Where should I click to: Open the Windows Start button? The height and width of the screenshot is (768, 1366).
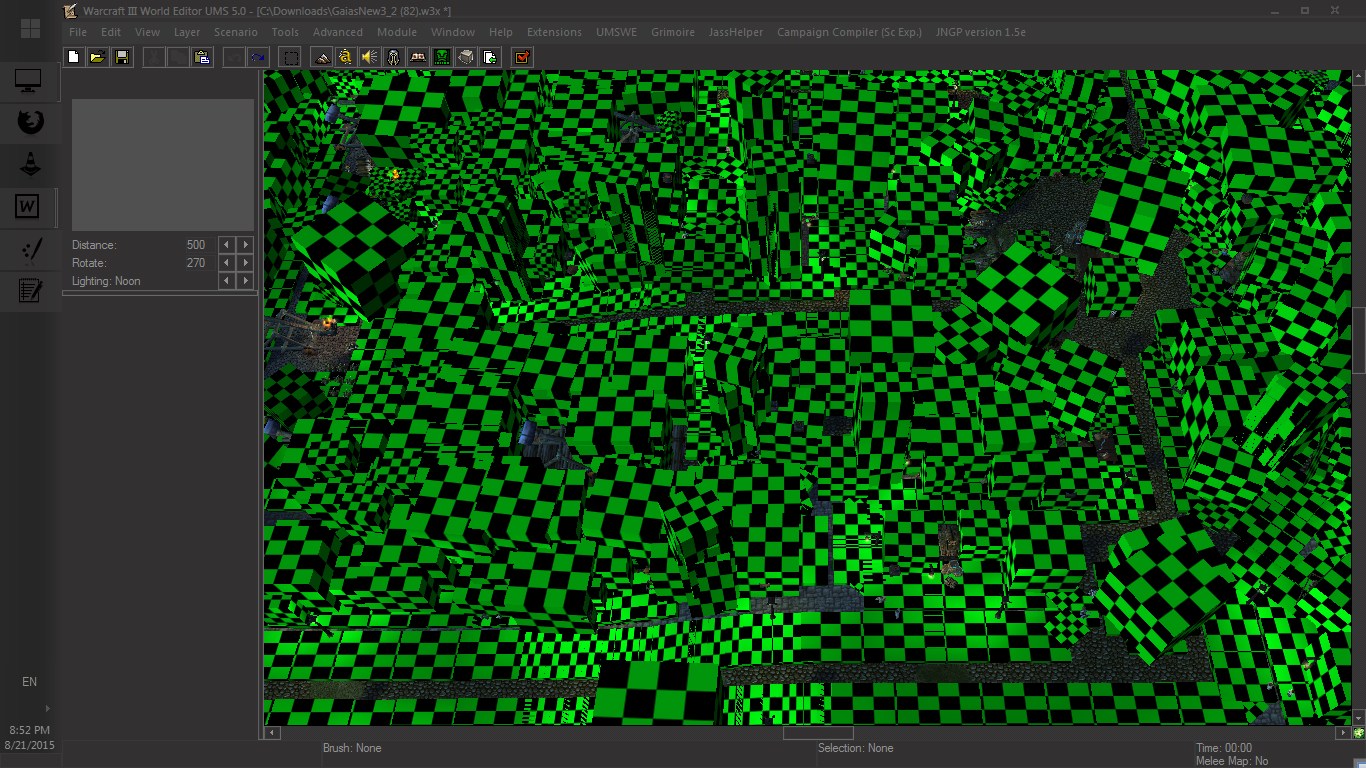(30, 29)
